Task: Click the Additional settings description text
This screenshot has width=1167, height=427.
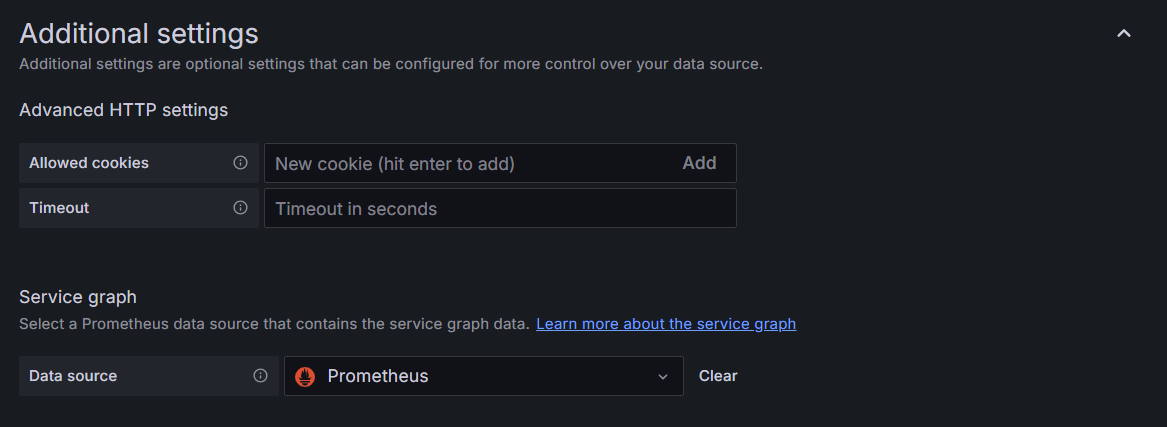Action: (391, 64)
